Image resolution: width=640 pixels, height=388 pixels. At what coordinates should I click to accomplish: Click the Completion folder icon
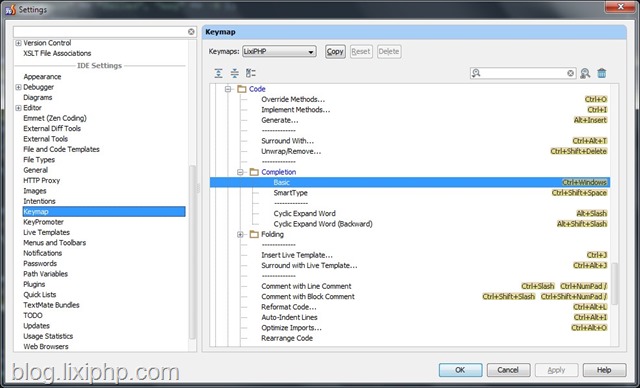254,172
